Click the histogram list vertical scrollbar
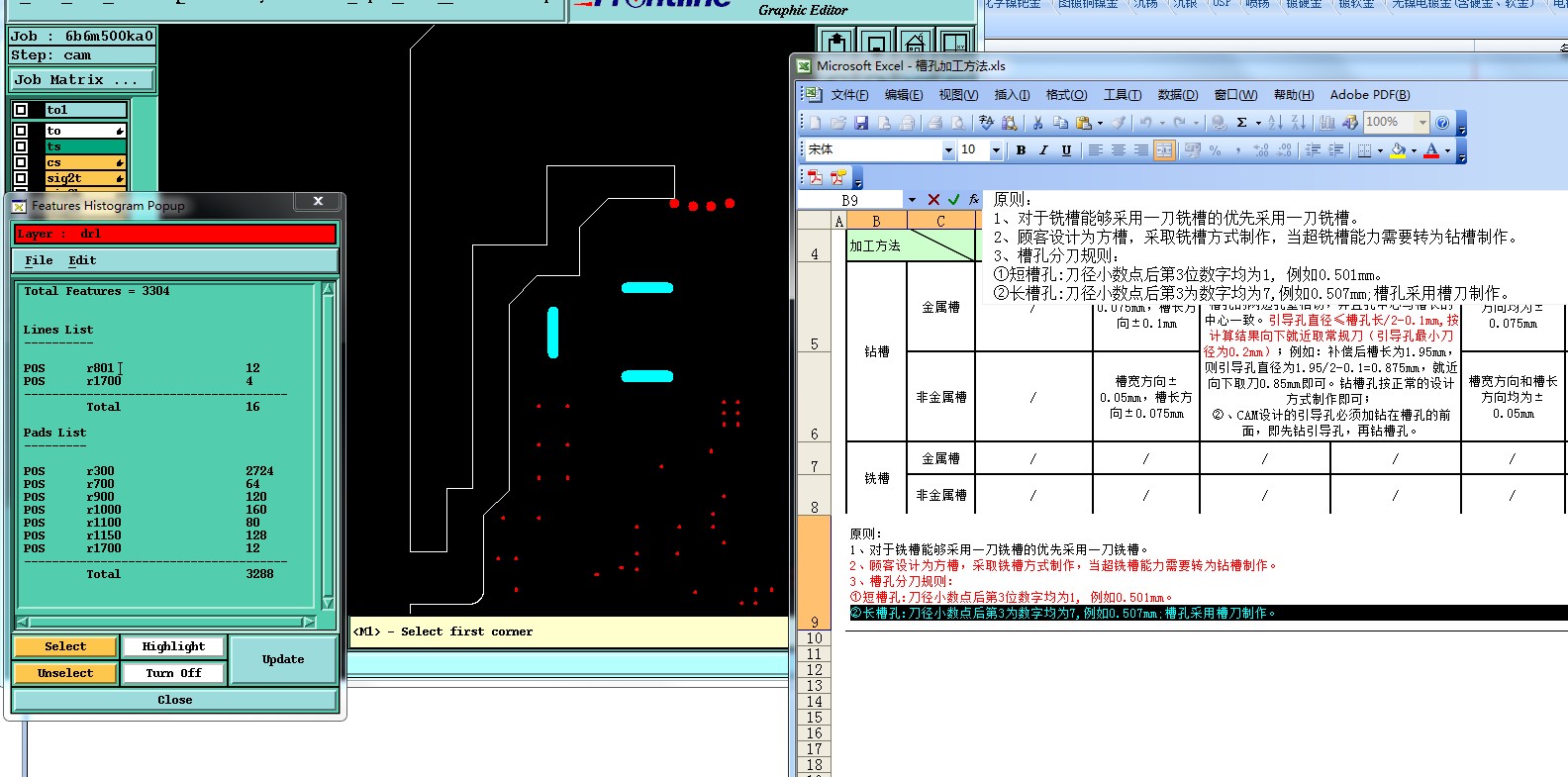Viewport: 1568px width, 777px height. pos(329,446)
